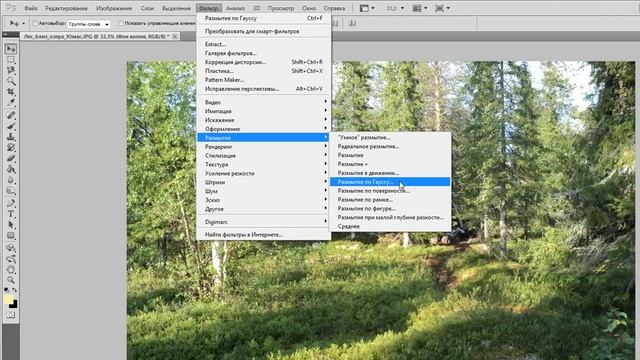Image resolution: width=640 pixels, height=360 pixels.
Task: Open Галерея фильтров...
Action: pos(263,53)
